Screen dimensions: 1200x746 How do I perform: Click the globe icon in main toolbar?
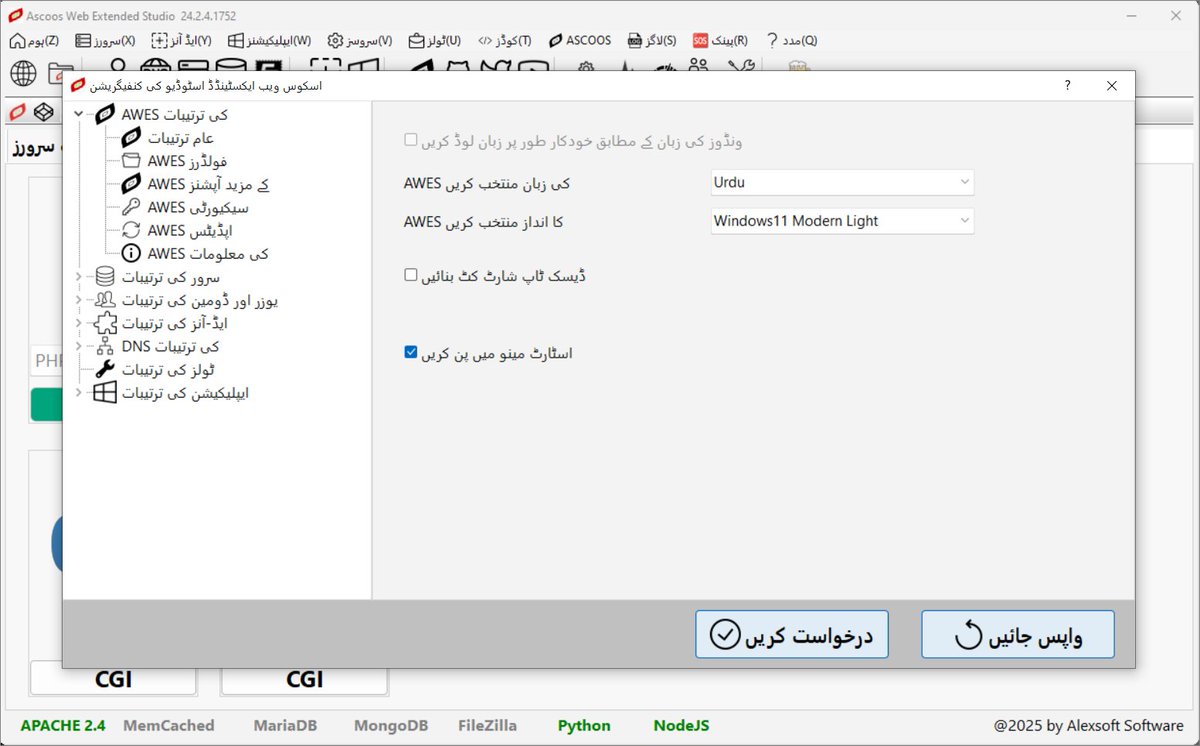tap(24, 72)
